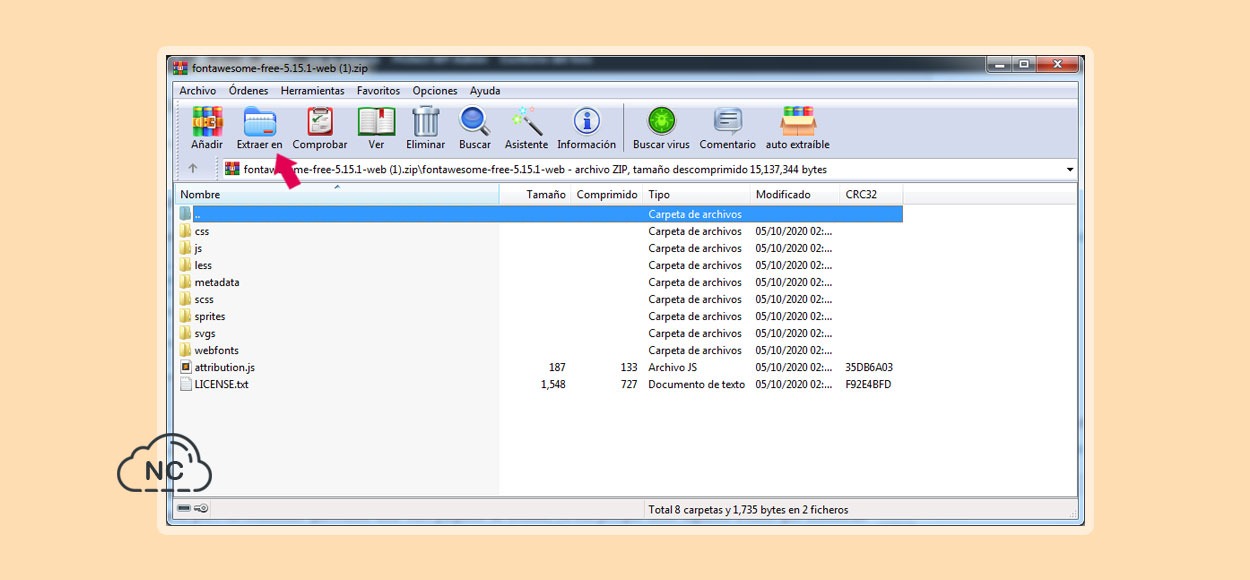This screenshot has height=580, width=1250.
Task: Click the LICENSE.txt file icon
Action: pos(186,384)
